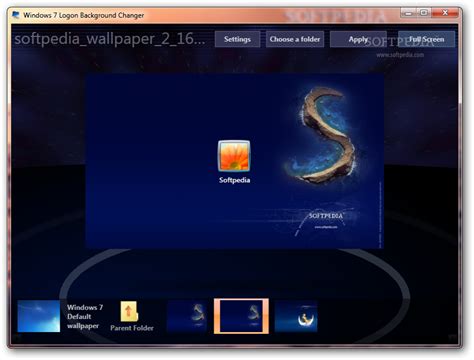Open the Settings button

click(x=237, y=39)
